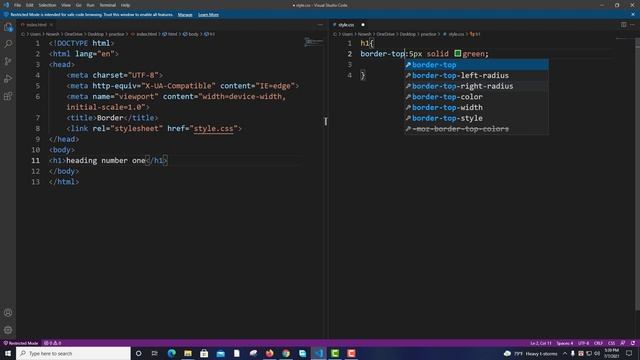Viewport: 640px width, 360px height.
Task: Launch Google Chrome from taskbar
Action: click(286, 353)
